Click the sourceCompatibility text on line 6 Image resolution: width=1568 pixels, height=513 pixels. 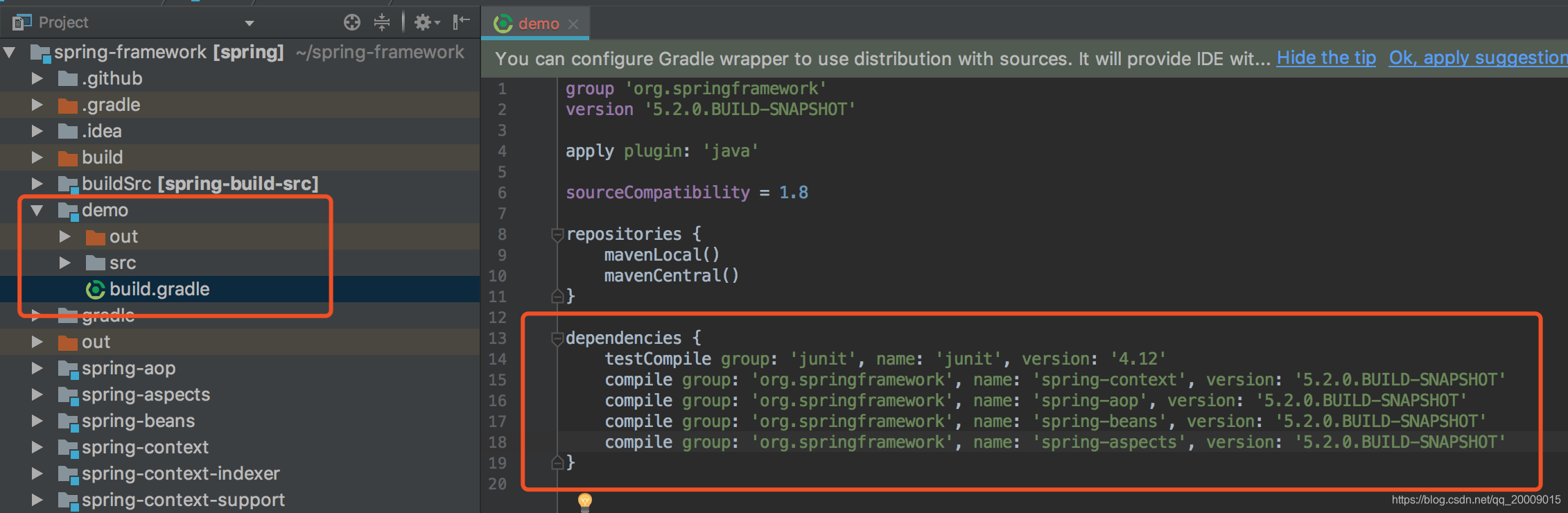pos(658,192)
